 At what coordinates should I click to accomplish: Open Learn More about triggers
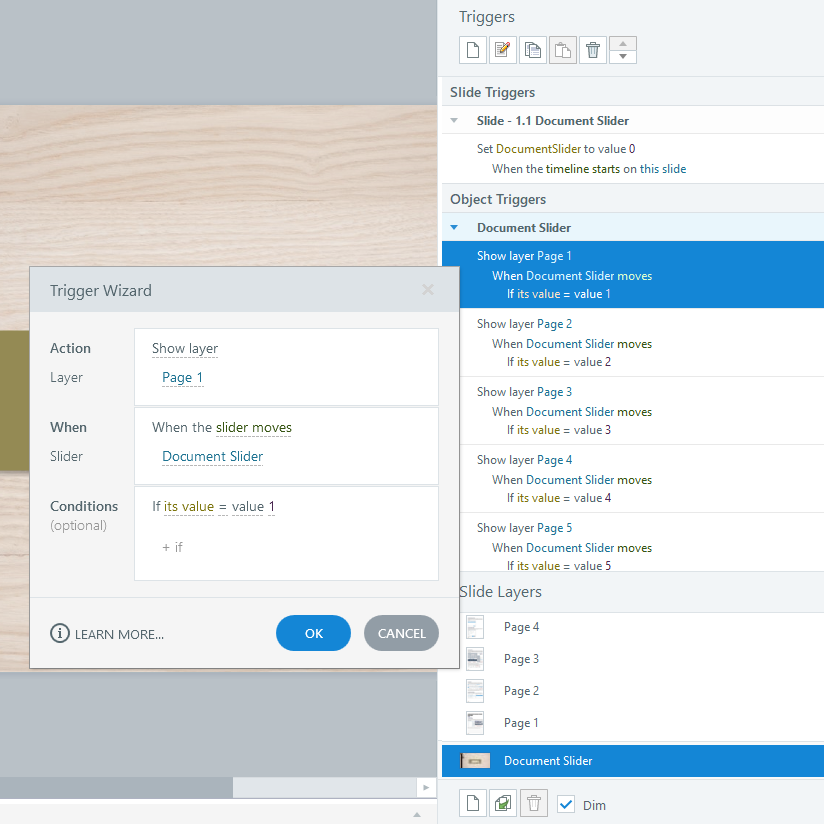(107, 634)
